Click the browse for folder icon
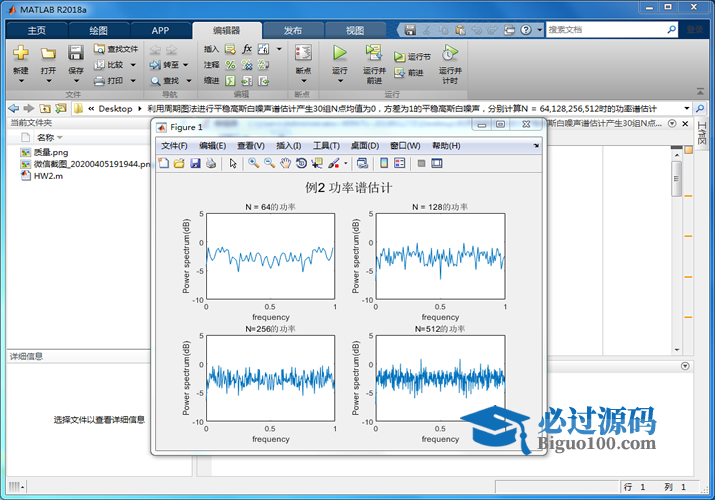 [x=60, y=108]
